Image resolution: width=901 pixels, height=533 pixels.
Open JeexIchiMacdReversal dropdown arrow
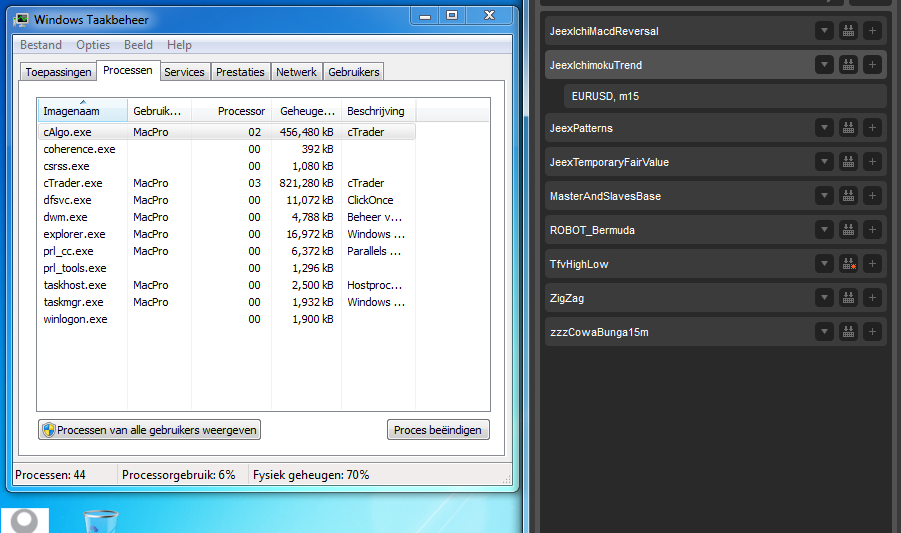pyautogui.click(x=825, y=31)
